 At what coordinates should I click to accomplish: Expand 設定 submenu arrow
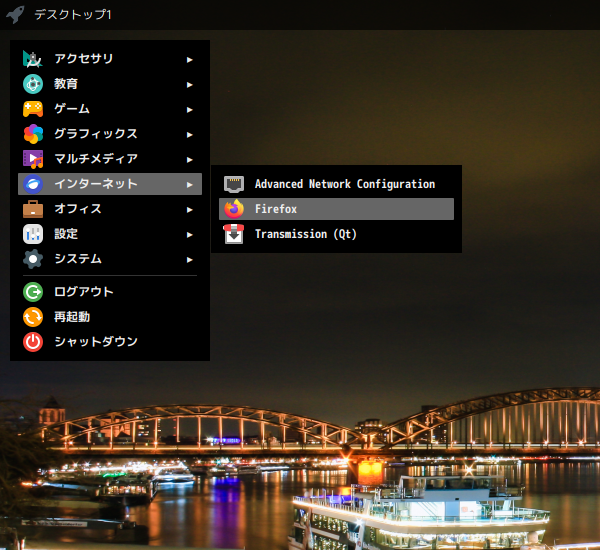pyautogui.click(x=189, y=235)
